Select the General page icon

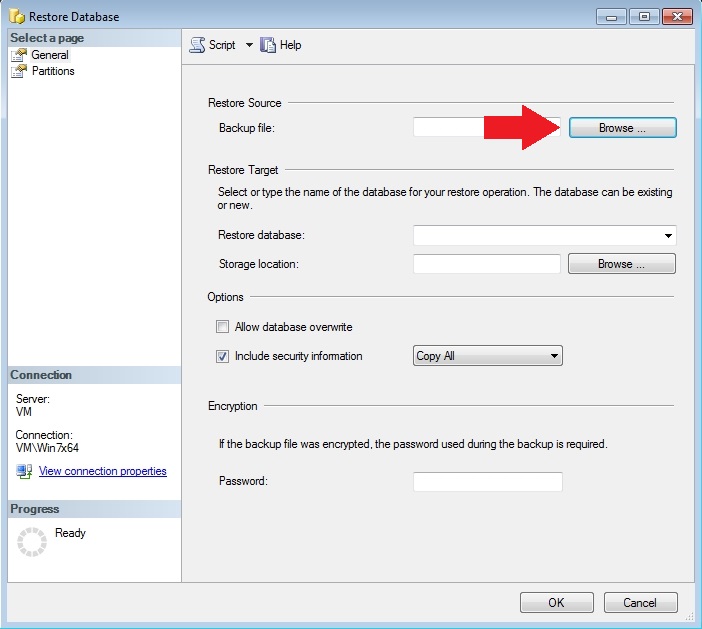(19, 55)
